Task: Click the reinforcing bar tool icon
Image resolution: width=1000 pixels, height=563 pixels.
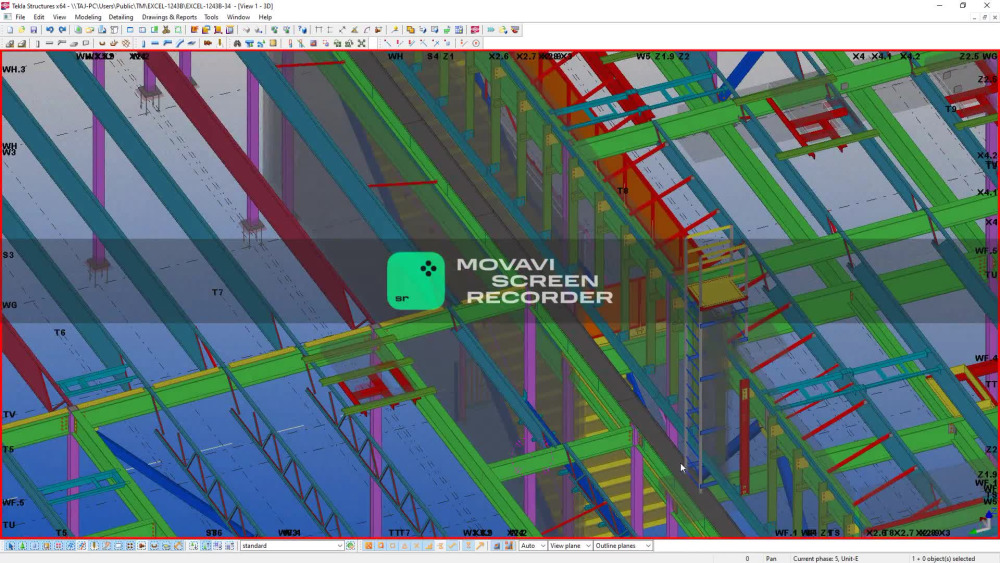Action: (102, 43)
